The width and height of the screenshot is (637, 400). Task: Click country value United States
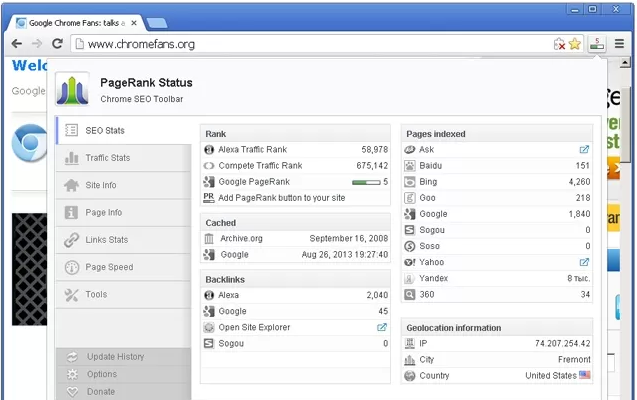coord(551,375)
